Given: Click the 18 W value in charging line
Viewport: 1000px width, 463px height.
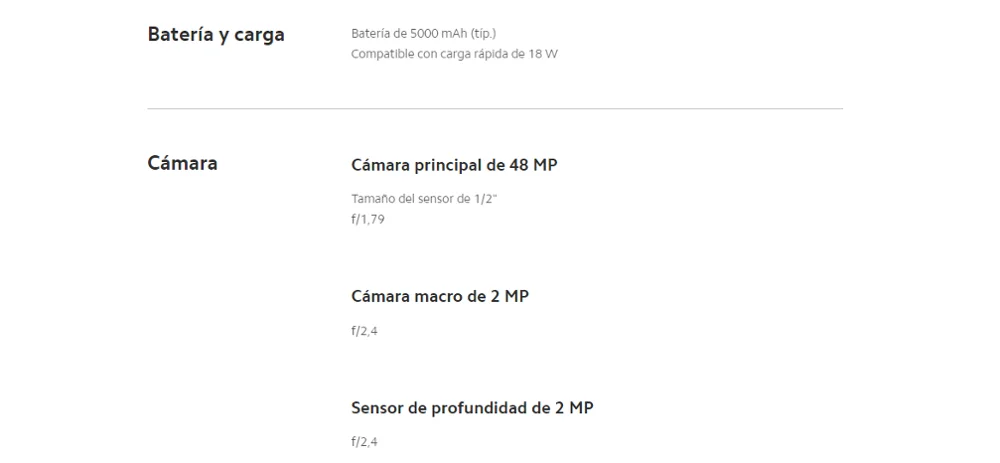Looking at the screenshot, I should pyautogui.click(x=543, y=54).
